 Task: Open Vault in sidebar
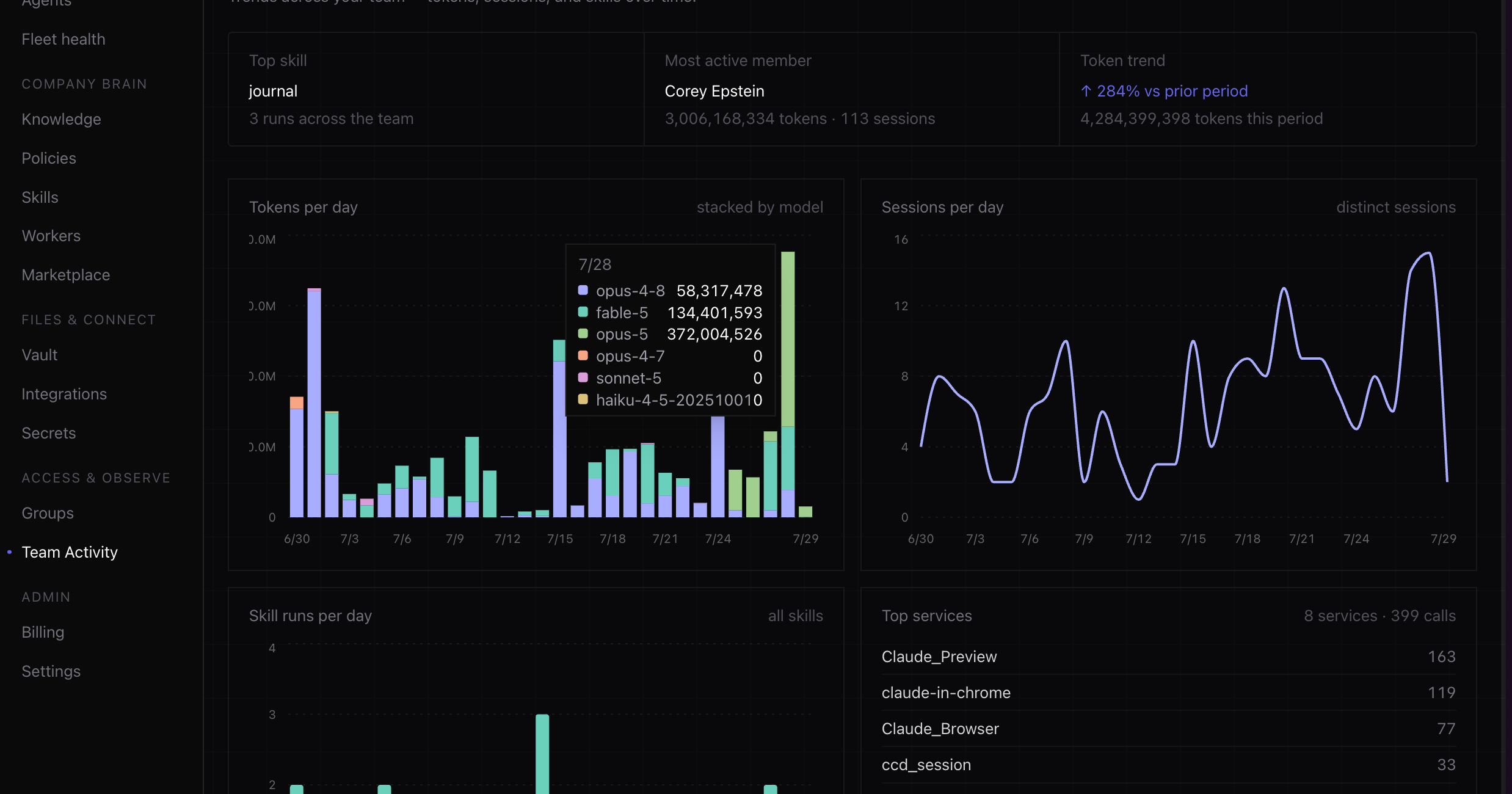[x=40, y=355]
